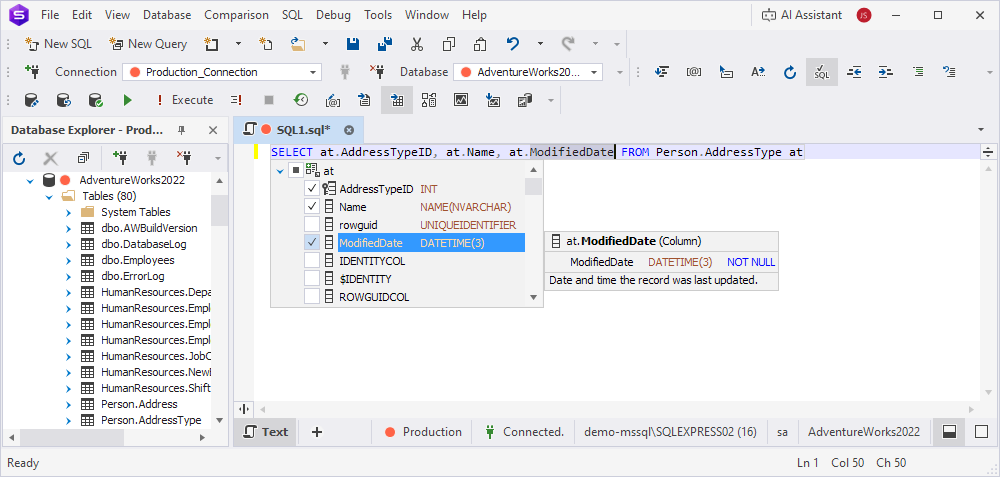Collapse the AdventureWorks2022 tree node

click(x=29, y=180)
